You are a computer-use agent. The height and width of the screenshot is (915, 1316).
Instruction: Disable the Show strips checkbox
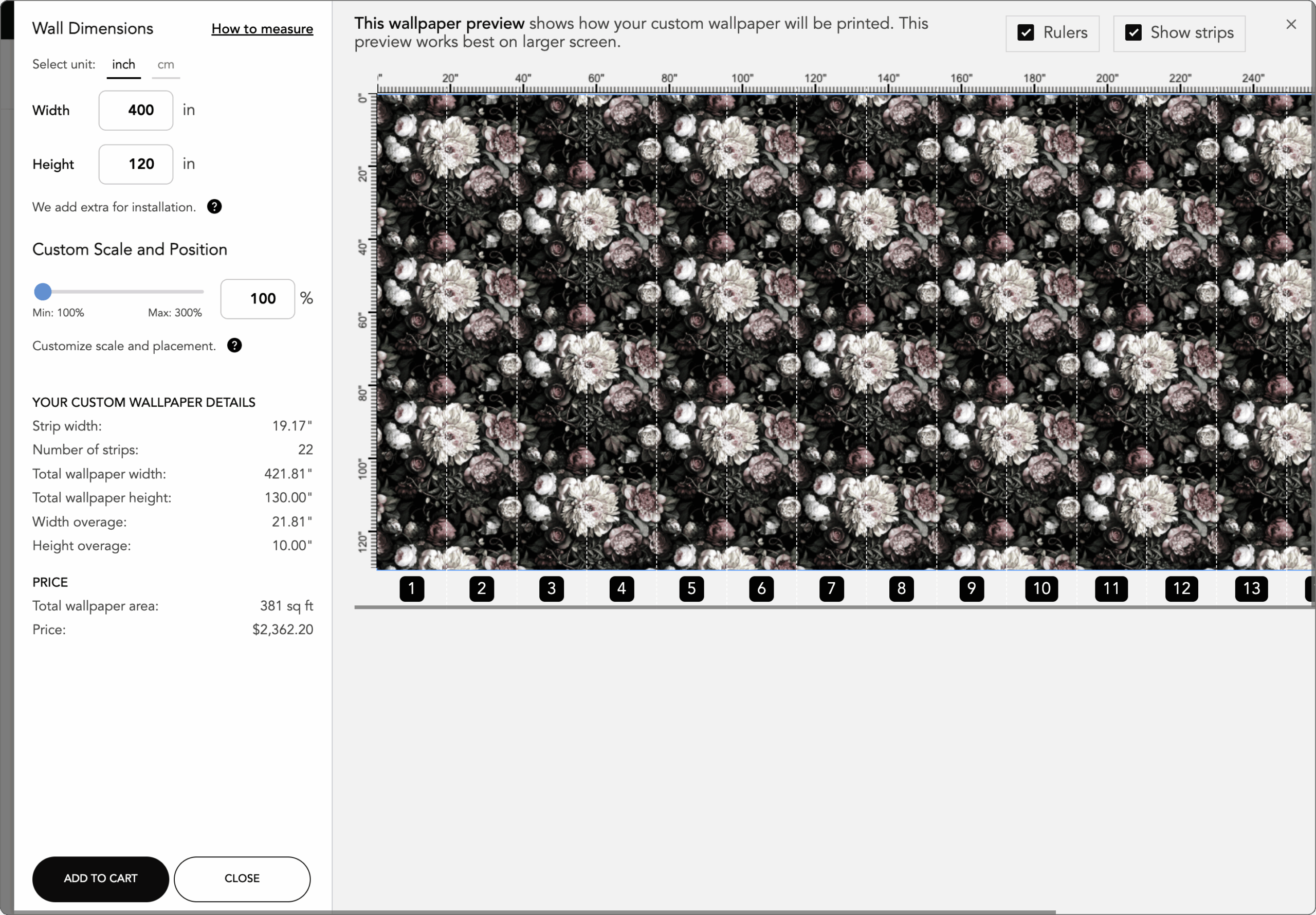click(x=1133, y=33)
